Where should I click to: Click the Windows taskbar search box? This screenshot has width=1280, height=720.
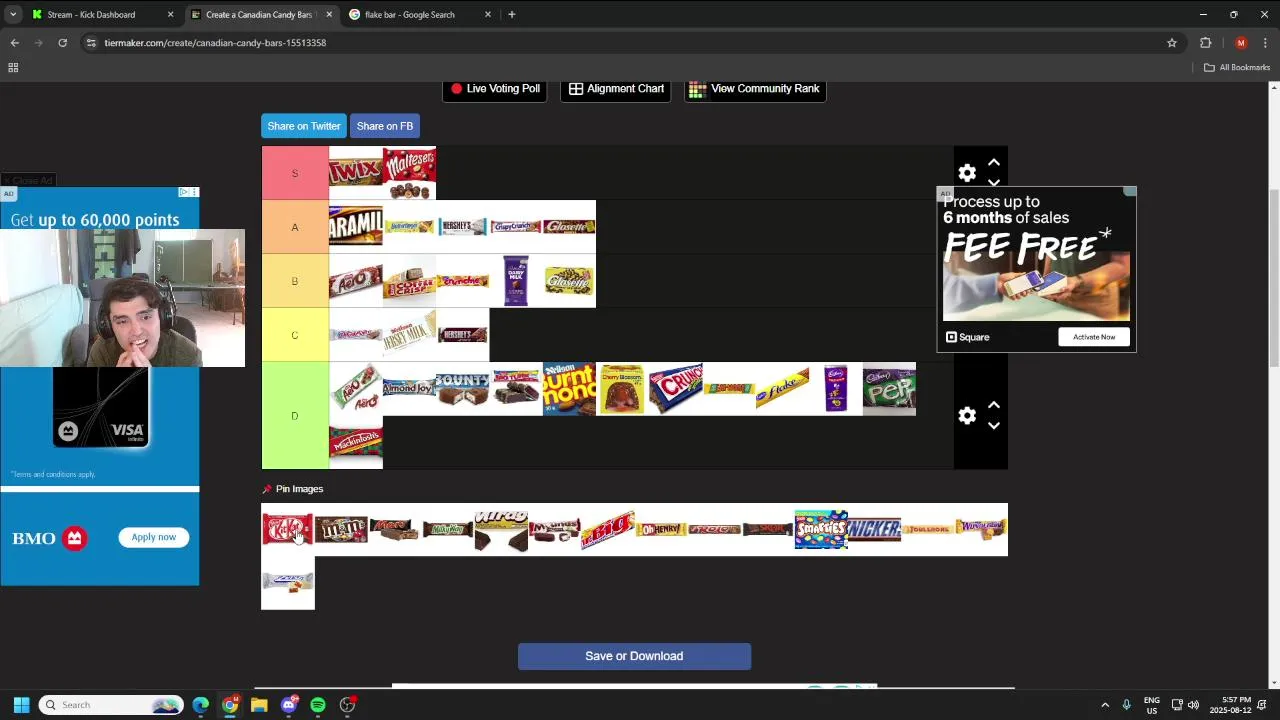[111, 705]
